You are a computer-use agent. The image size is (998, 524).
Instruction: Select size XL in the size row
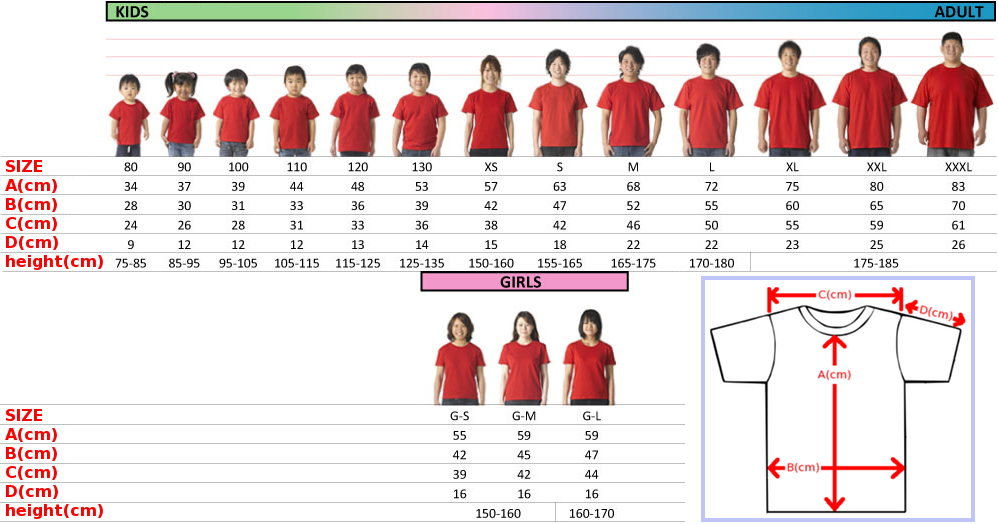792,167
